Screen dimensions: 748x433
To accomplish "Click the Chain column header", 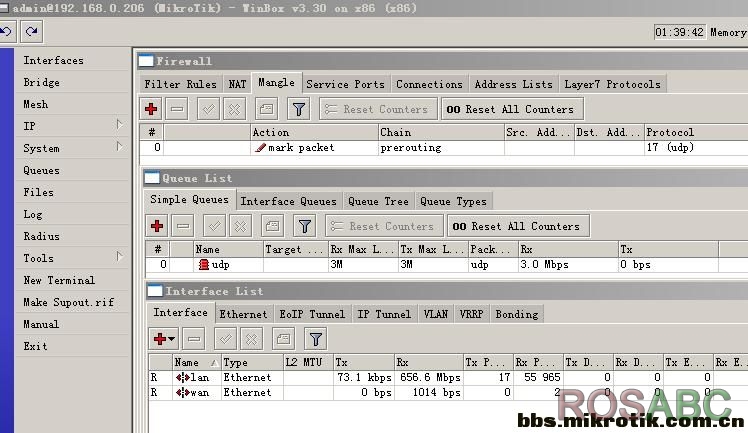I will pyautogui.click(x=441, y=132).
